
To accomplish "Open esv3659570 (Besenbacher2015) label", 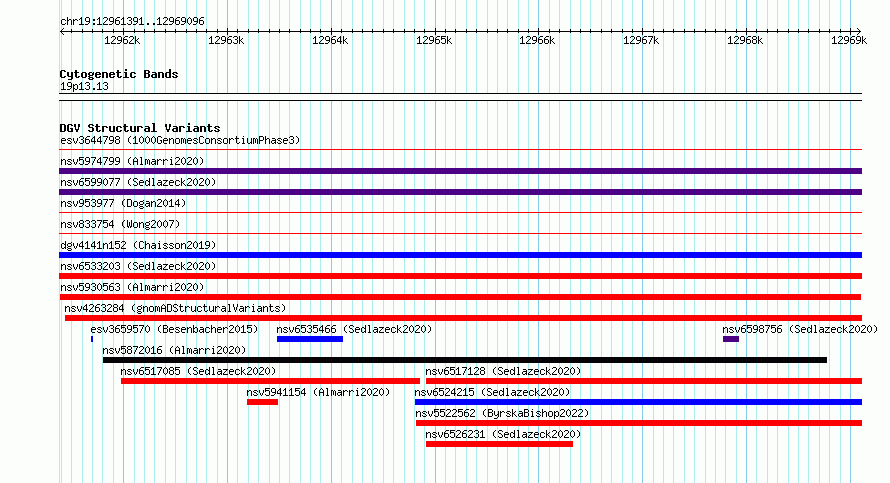I will (174, 329).
